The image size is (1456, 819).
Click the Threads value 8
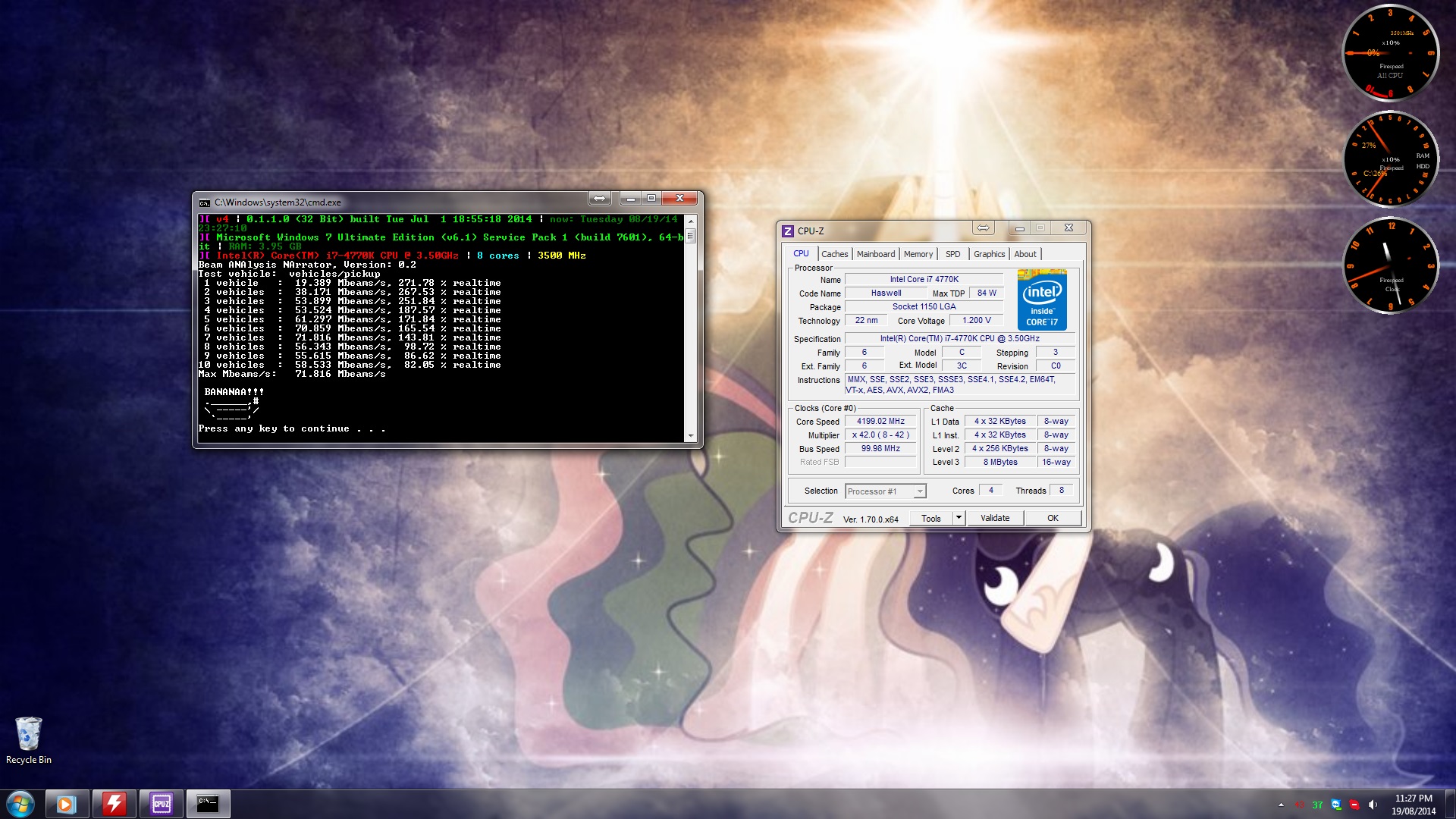point(1061,491)
